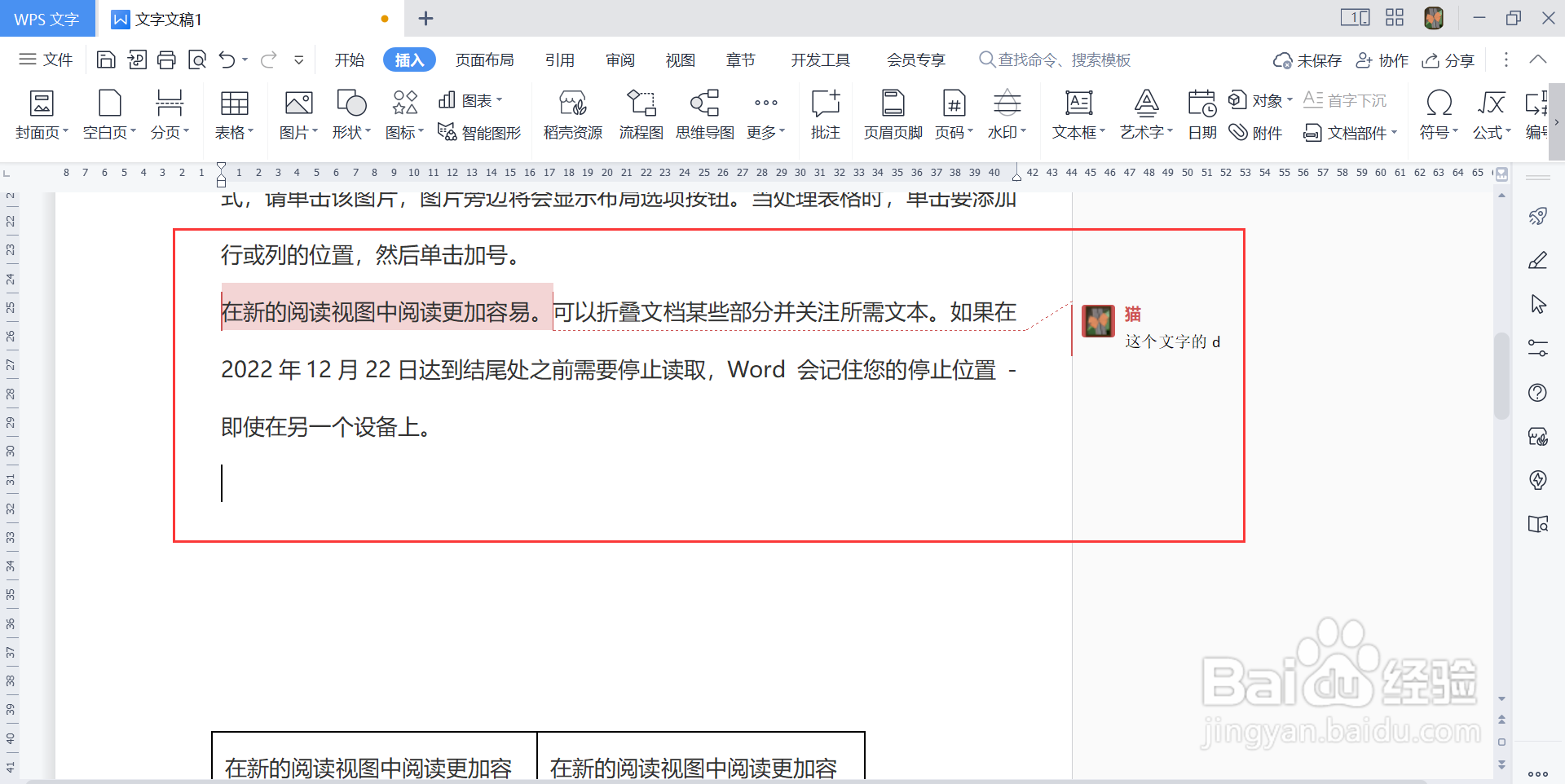The image size is (1565, 784).
Task: Open the 开发工具 tab
Action: [821, 59]
